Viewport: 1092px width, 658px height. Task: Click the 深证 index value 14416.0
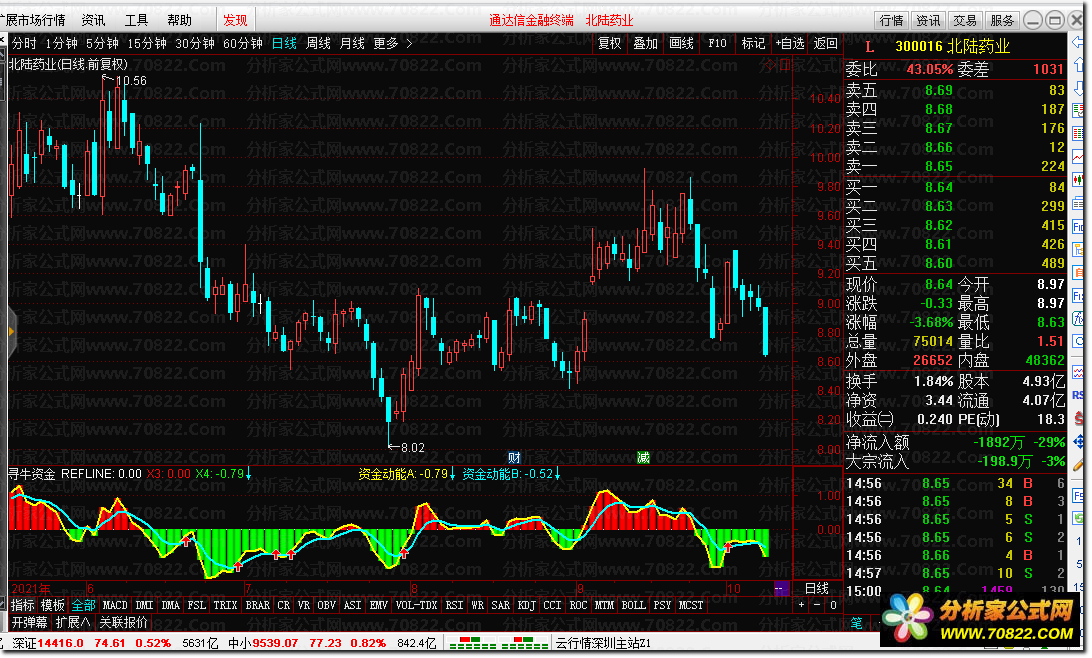[x=60, y=643]
